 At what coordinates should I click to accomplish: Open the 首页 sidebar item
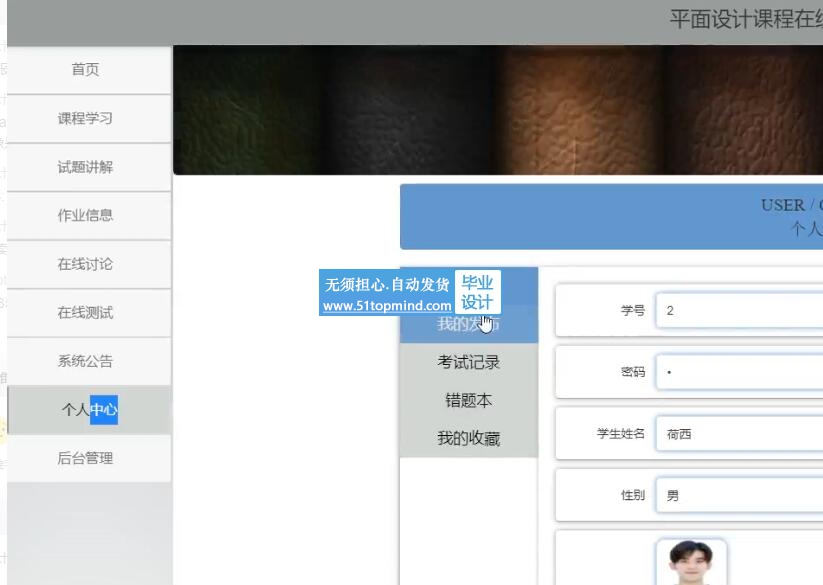89,70
